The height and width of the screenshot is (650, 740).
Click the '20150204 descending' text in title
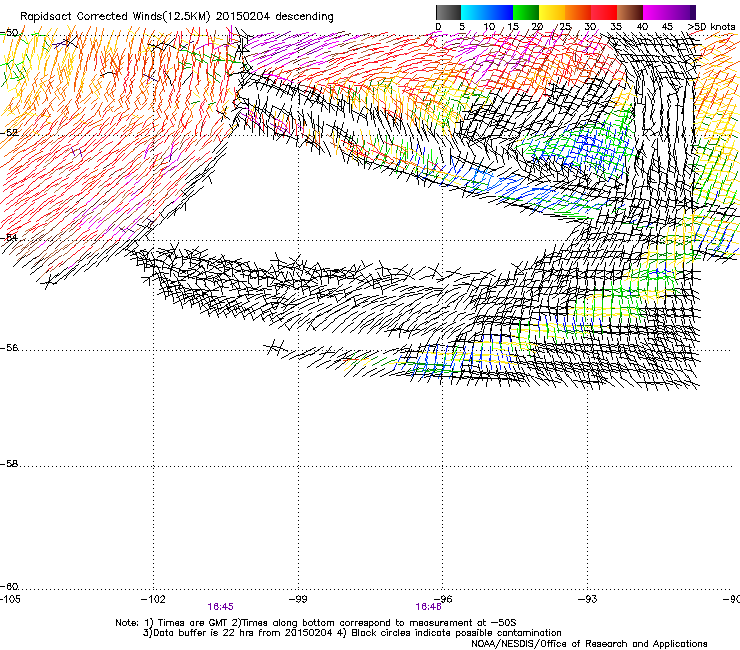tap(275, 17)
